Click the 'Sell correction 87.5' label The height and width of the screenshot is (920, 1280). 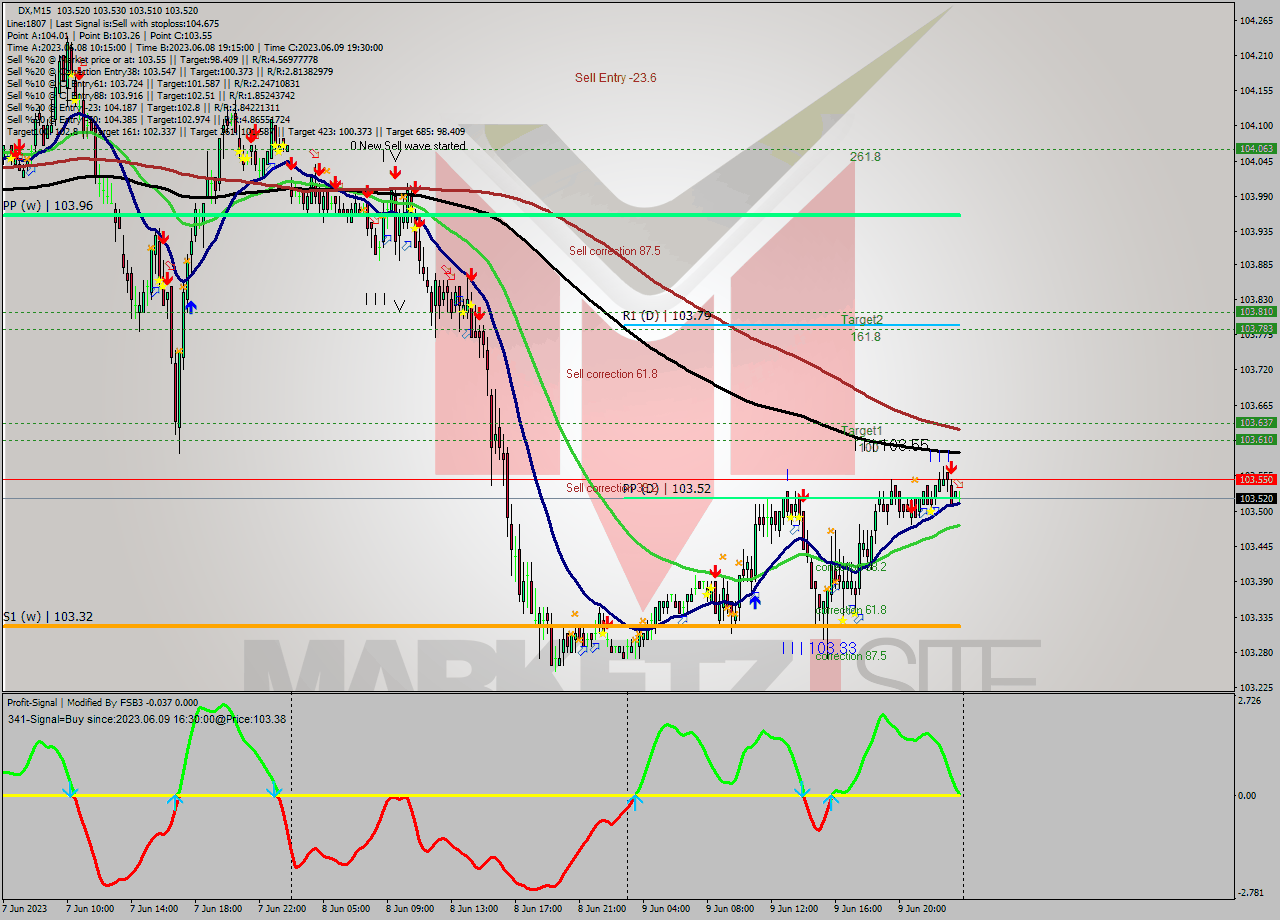615,251
